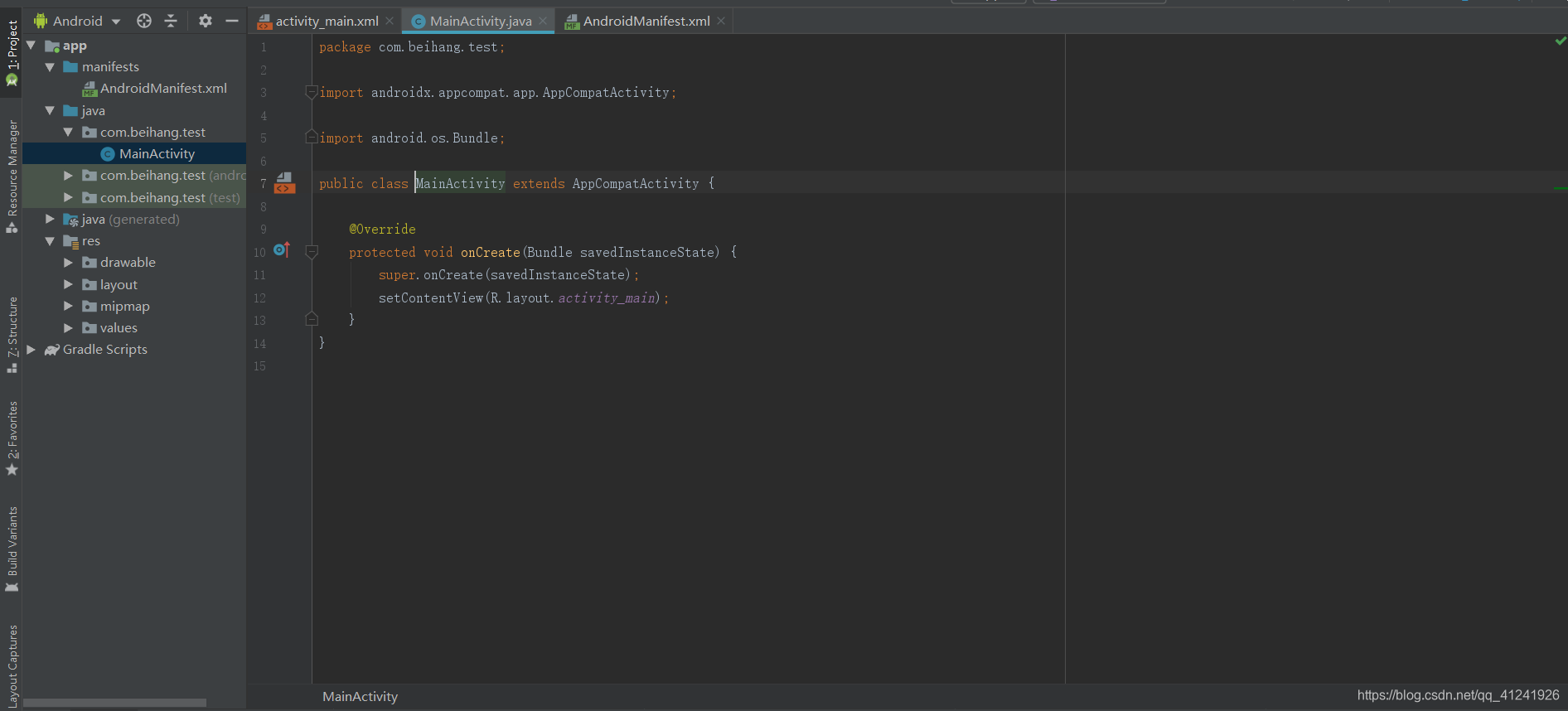
Task: Toggle the Z: Structure tool window
Action: (12, 335)
